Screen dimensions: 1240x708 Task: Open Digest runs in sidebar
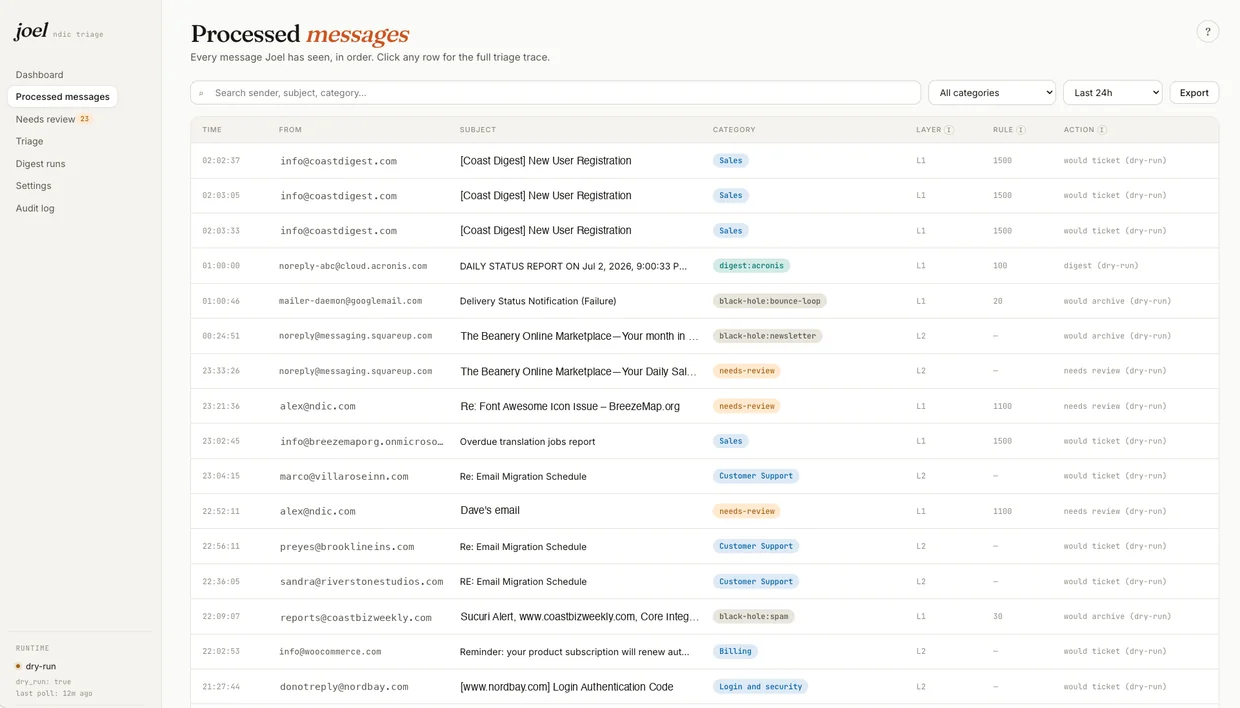[40, 164]
